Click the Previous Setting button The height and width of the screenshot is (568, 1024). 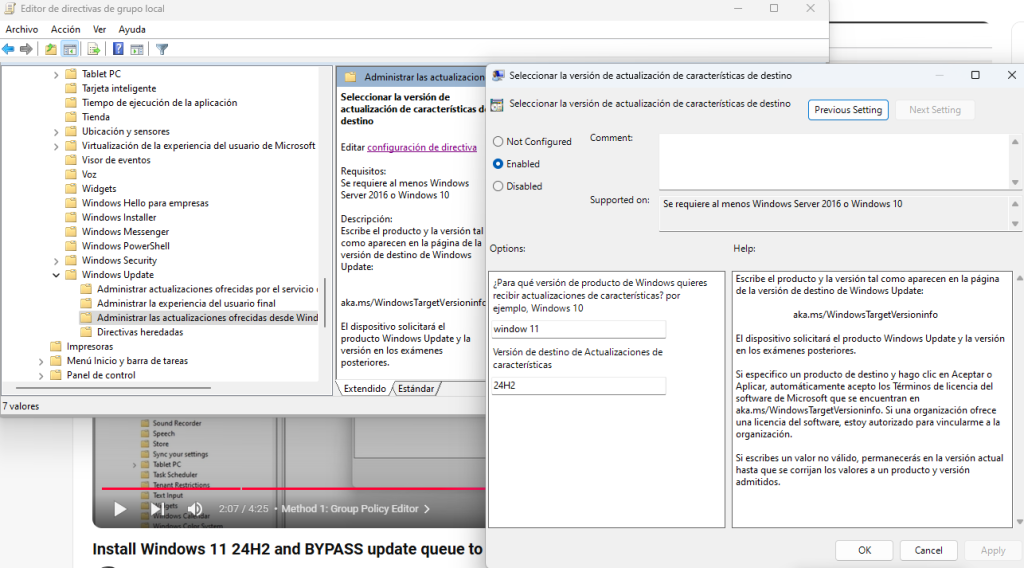(847, 110)
